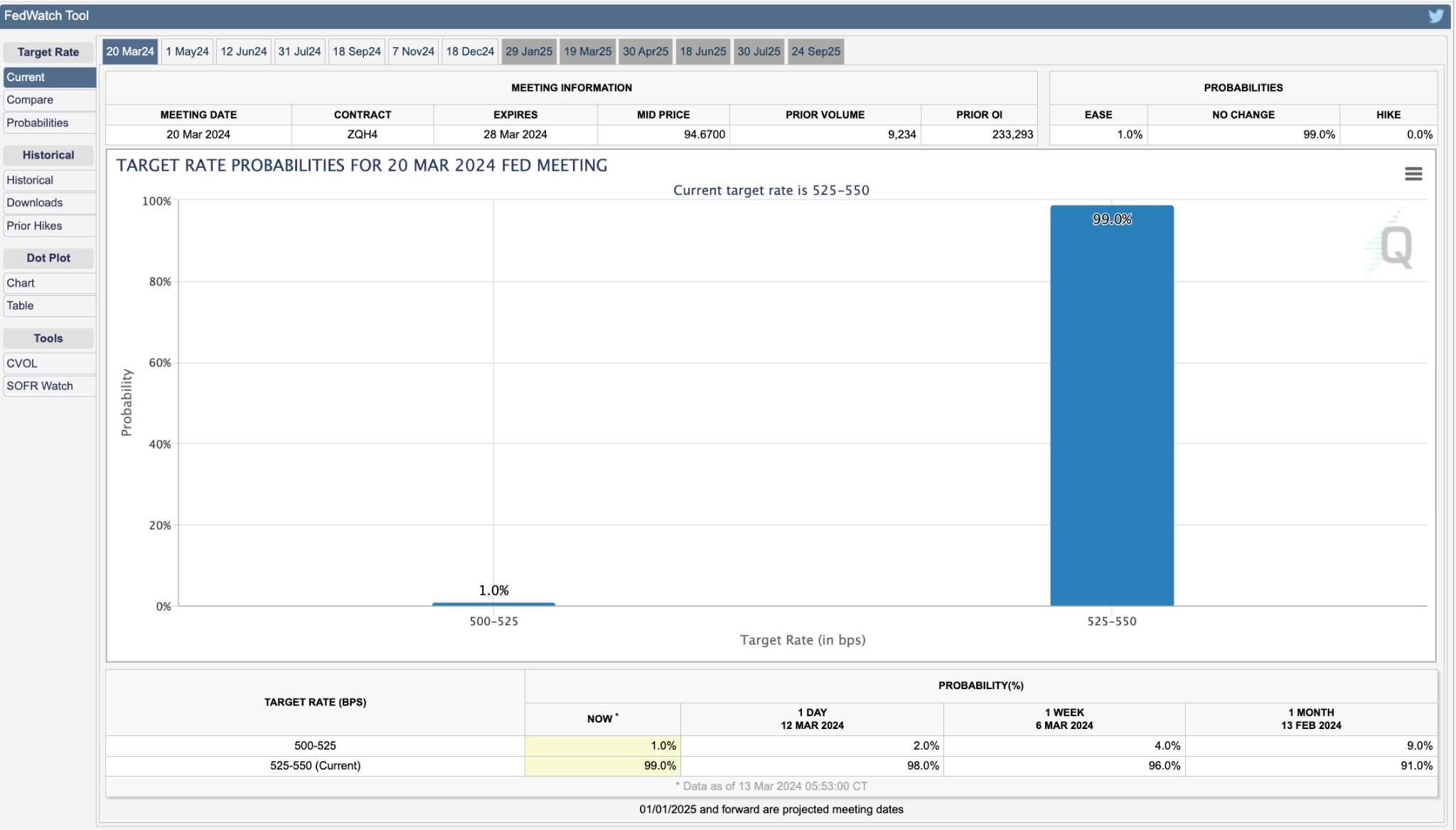The height and width of the screenshot is (830, 1456).
Task: Open the Compare view in sidebar
Action: pyautogui.click(x=49, y=100)
